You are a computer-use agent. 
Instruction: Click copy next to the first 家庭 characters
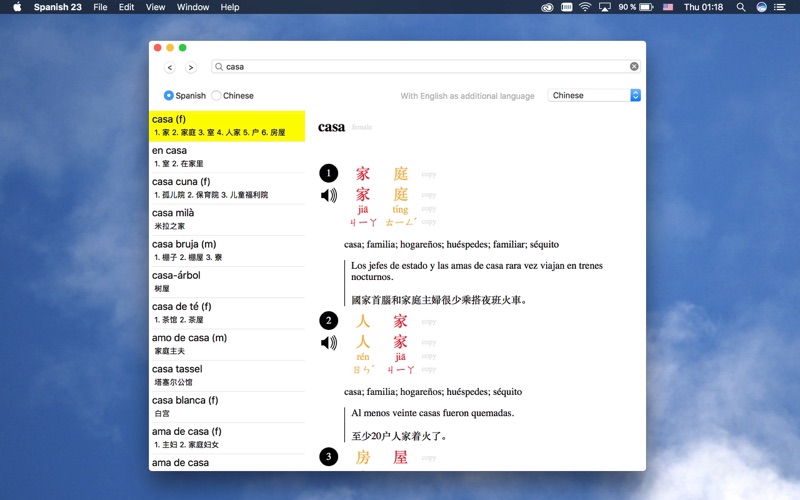428,174
